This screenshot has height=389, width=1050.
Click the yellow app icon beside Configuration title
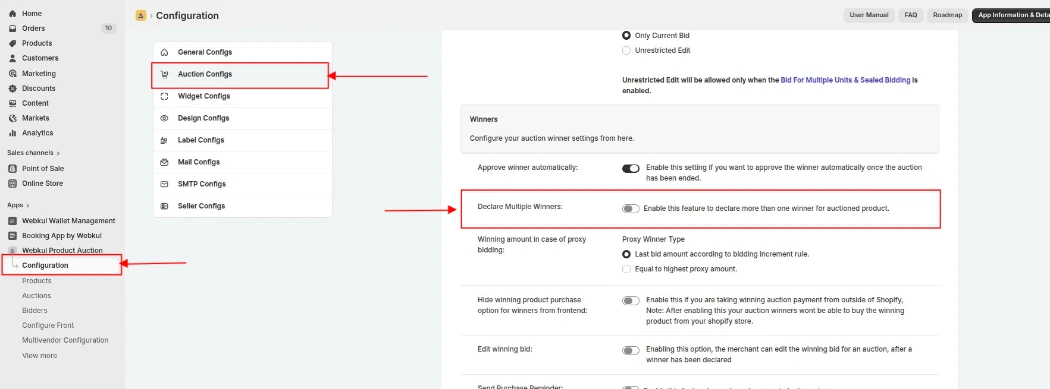click(141, 15)
